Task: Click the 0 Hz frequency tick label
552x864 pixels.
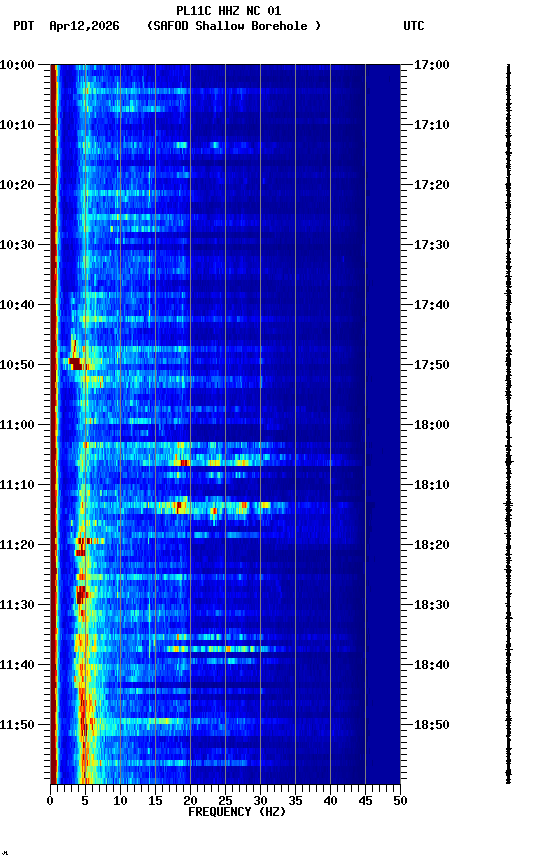Action: point(50,801)
